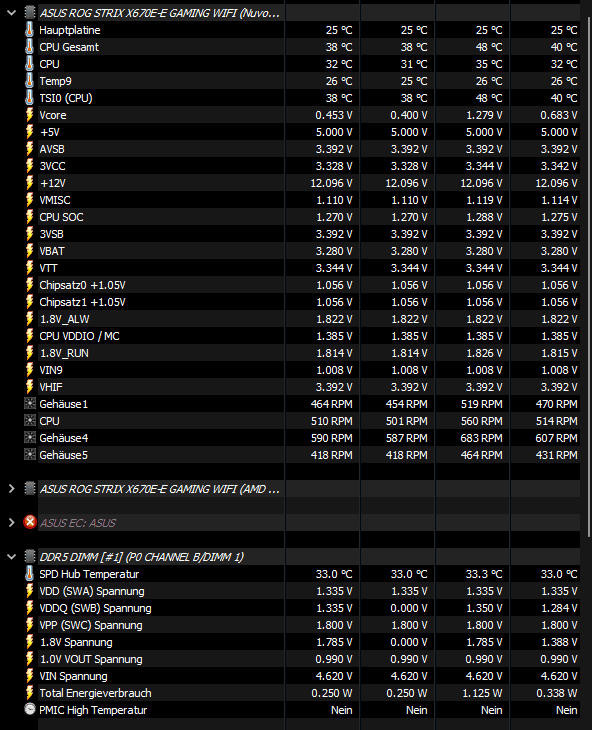Click the Gehäuse4 value 683 RPM
592x730 pixels.
click(482, 438)
